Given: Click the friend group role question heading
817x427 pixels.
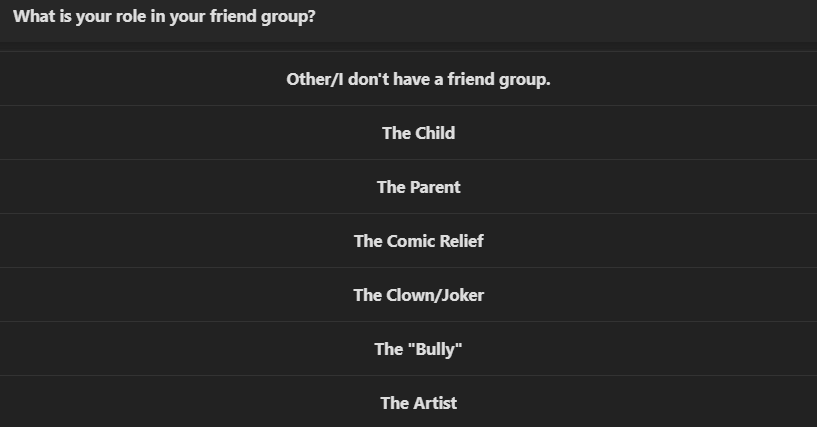Looking at the screenshot, I should point(165,17).
